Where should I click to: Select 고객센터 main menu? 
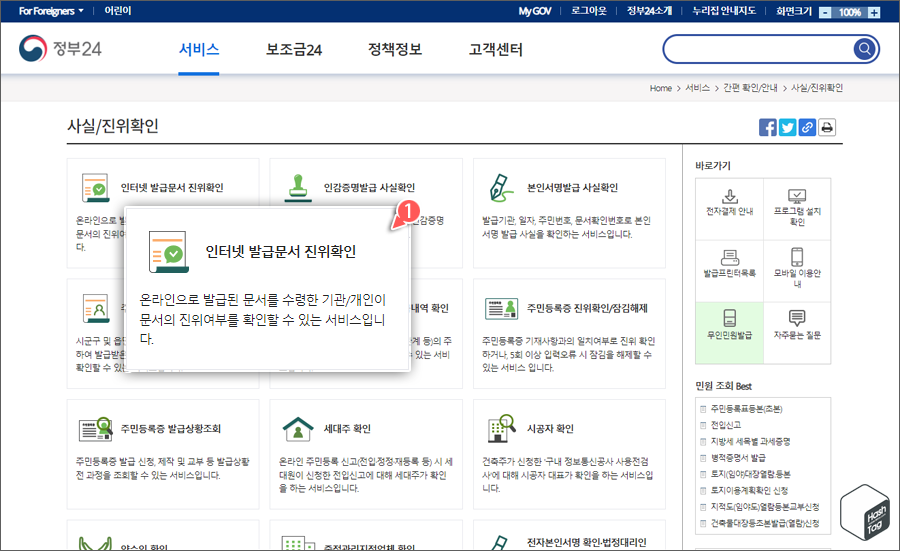point(495,49)
